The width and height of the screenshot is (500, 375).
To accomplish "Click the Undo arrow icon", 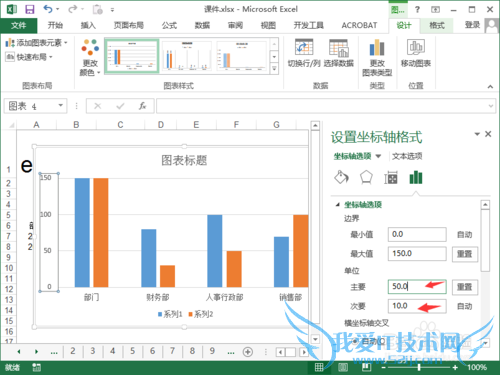I will tap(48, 9).
